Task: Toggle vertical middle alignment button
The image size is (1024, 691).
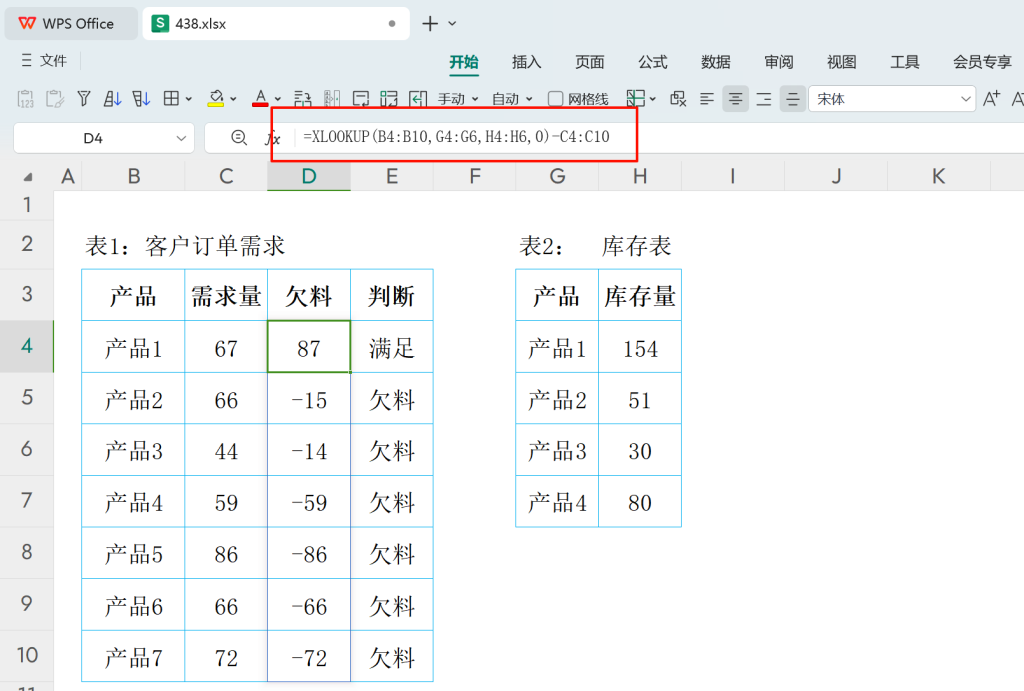Action: click(792, 99)
